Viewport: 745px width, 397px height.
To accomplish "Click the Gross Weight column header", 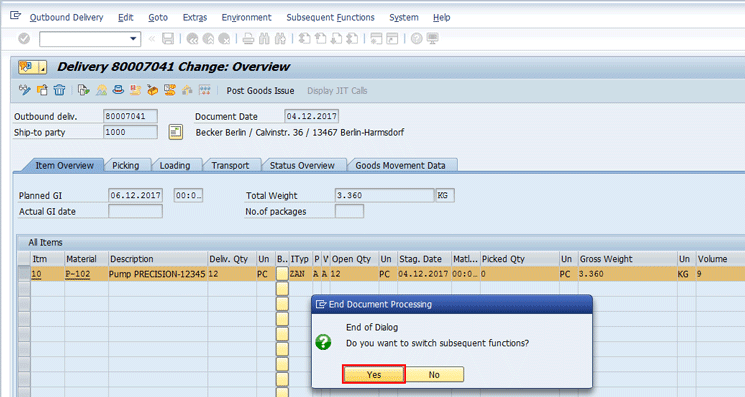I will [628, 259].
